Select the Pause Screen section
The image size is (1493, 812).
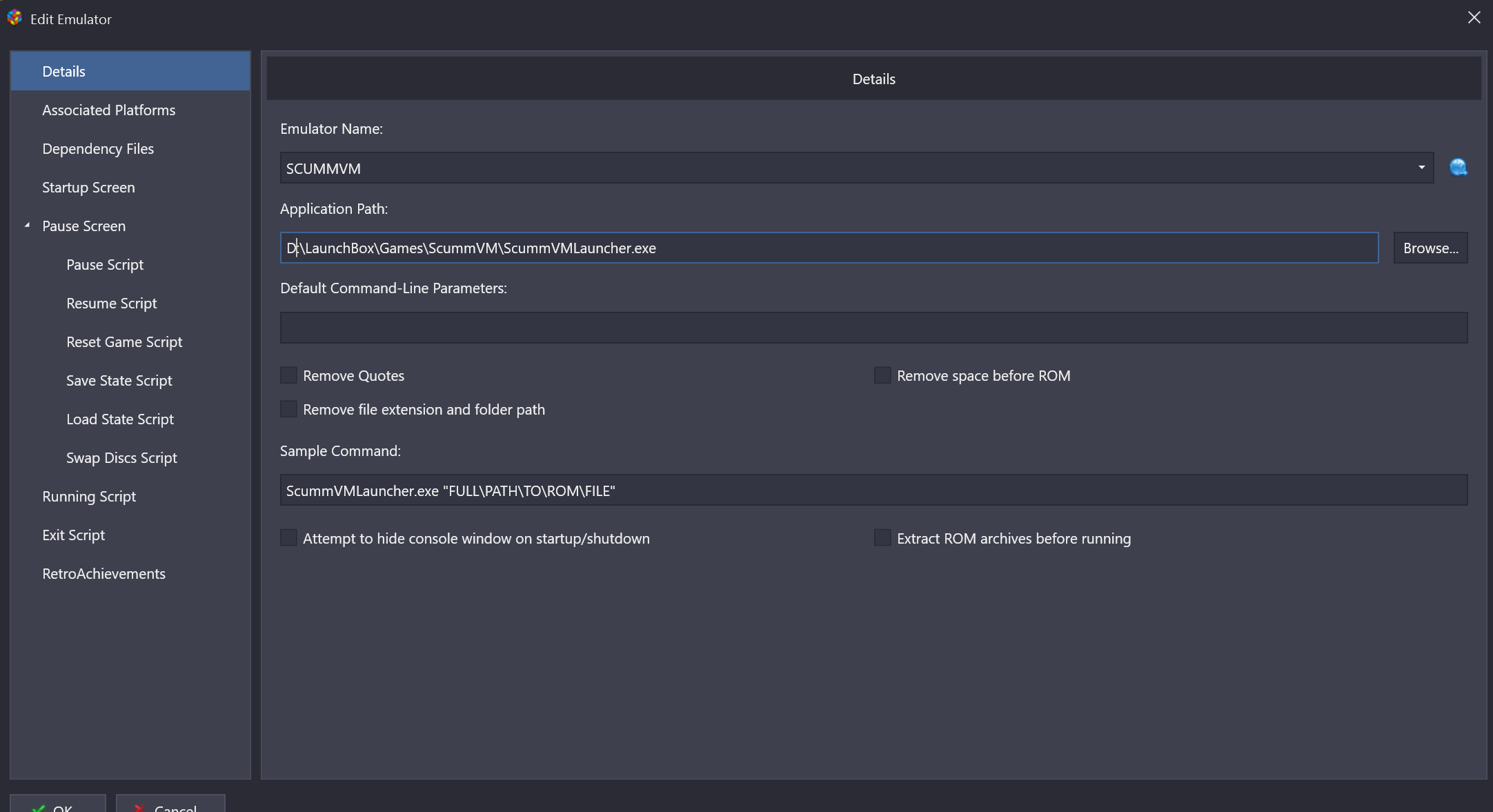(x=130, y=226)
